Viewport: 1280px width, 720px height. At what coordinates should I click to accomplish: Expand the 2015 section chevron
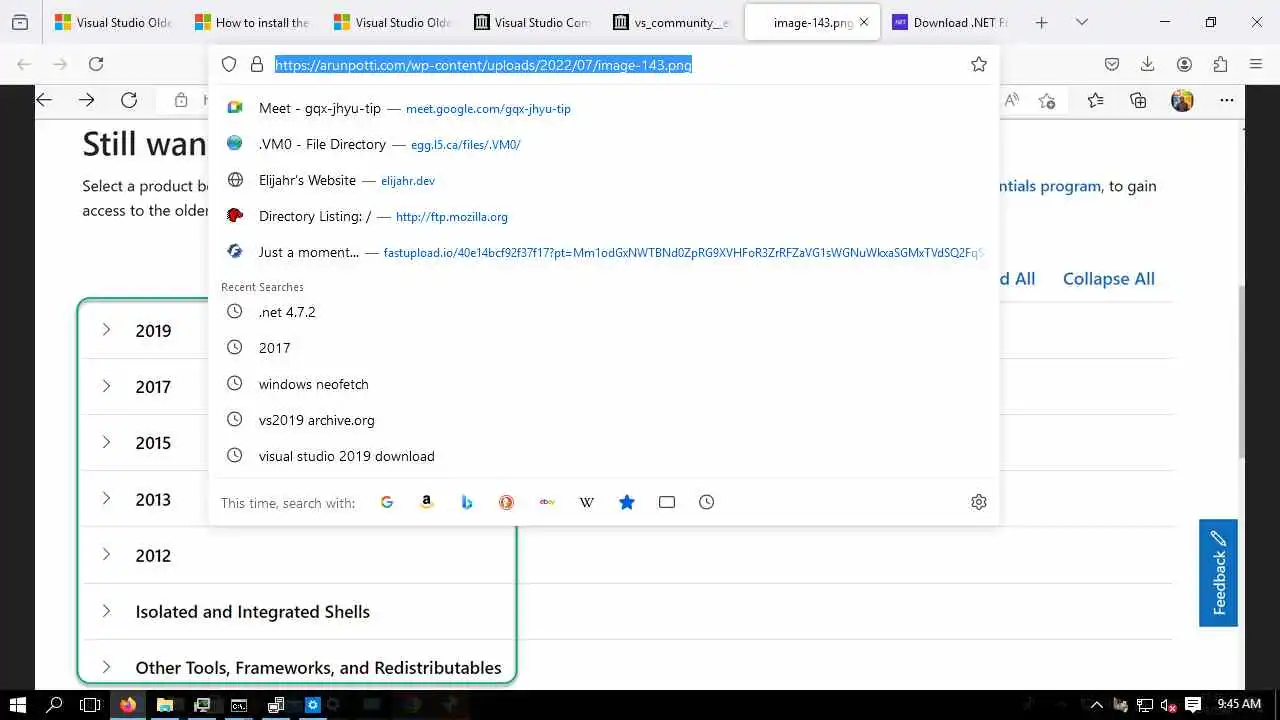106,442
